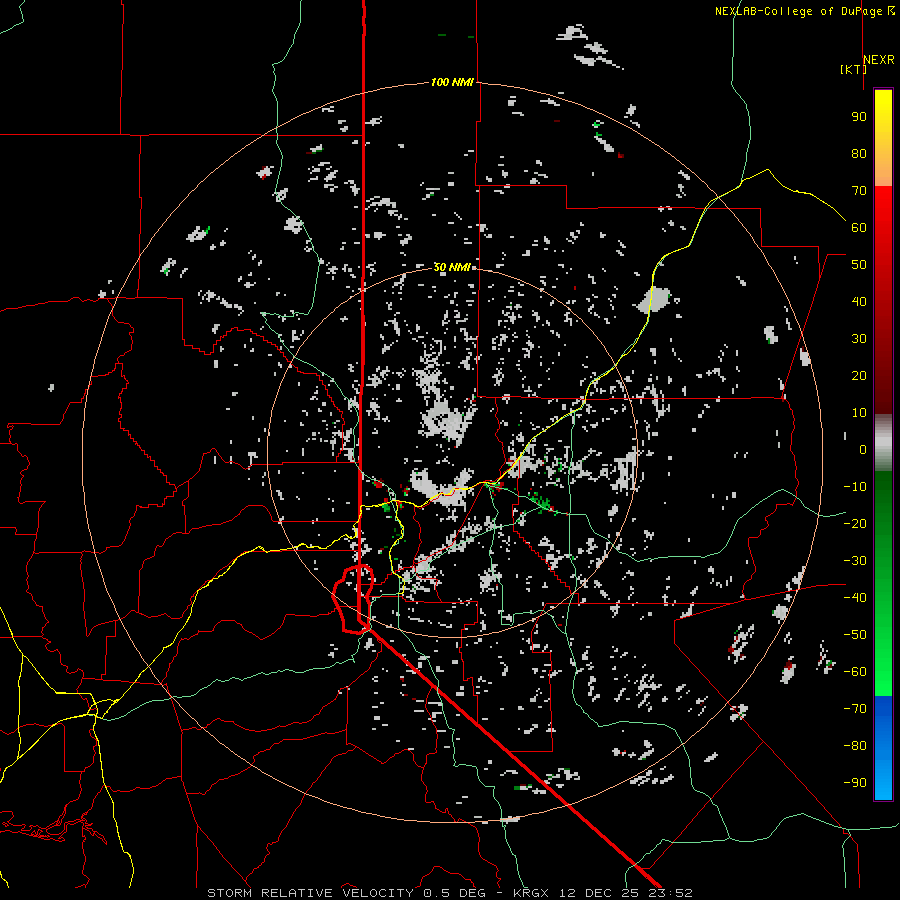Click the NEXR label above the scale
Image resolution: width=900 pixels, height=900 pixels.
tap(879, 60)
